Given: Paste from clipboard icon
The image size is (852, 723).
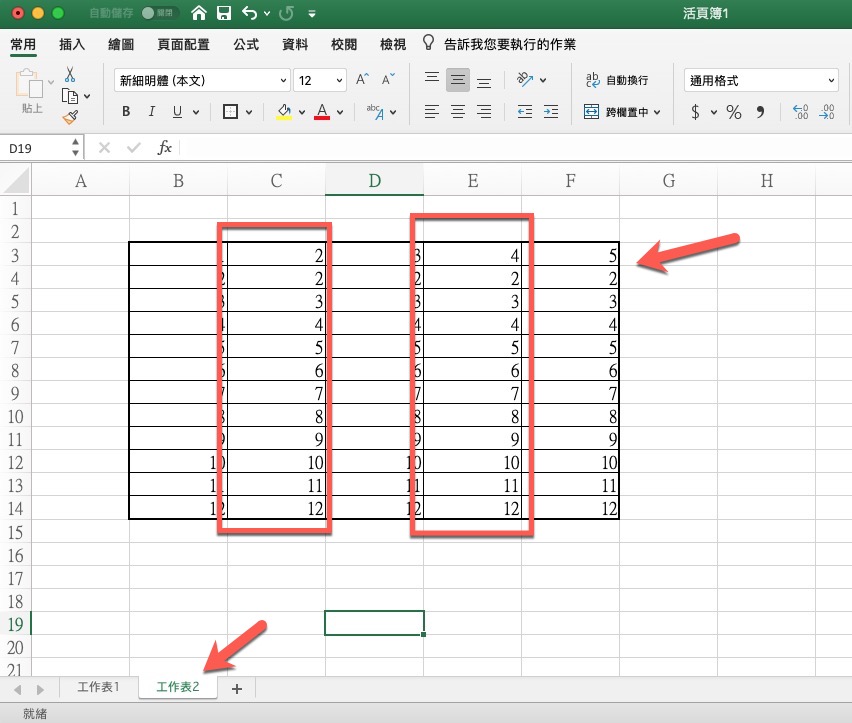Looking at the screenshot, I should pyautogui.click(x=29, y=84).
